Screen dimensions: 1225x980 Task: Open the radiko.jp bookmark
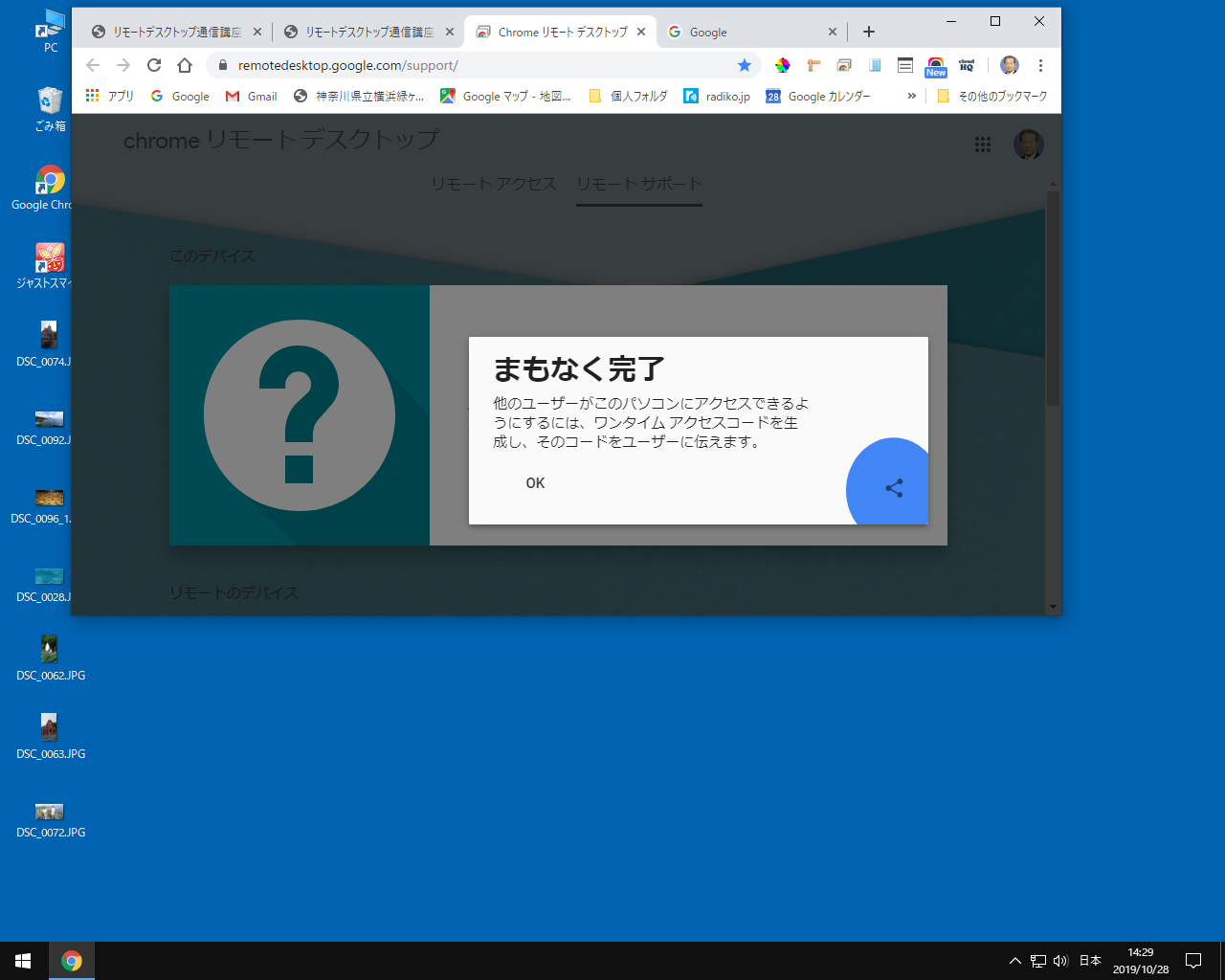pyautogui.click(x=717, y=96)
